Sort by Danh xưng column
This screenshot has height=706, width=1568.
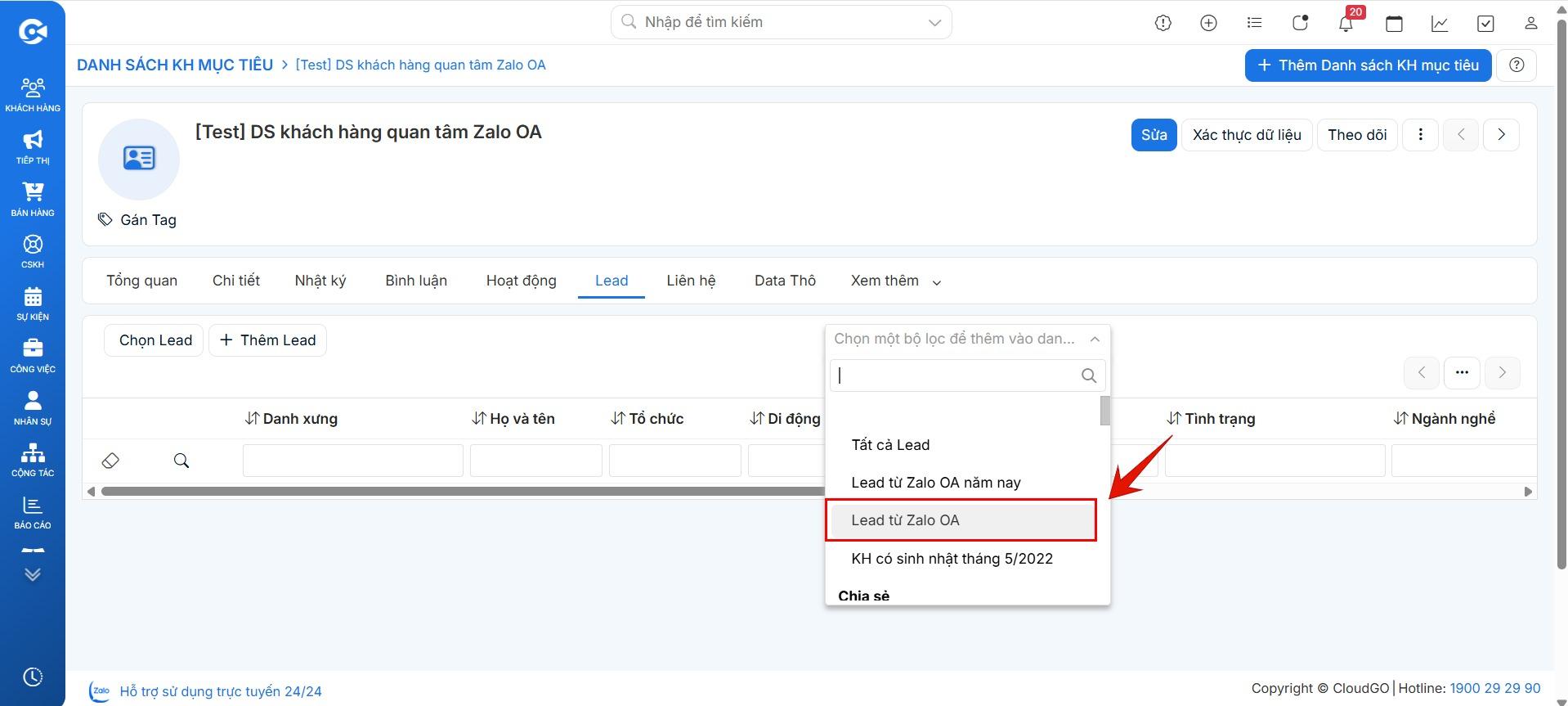coord(291,419)
